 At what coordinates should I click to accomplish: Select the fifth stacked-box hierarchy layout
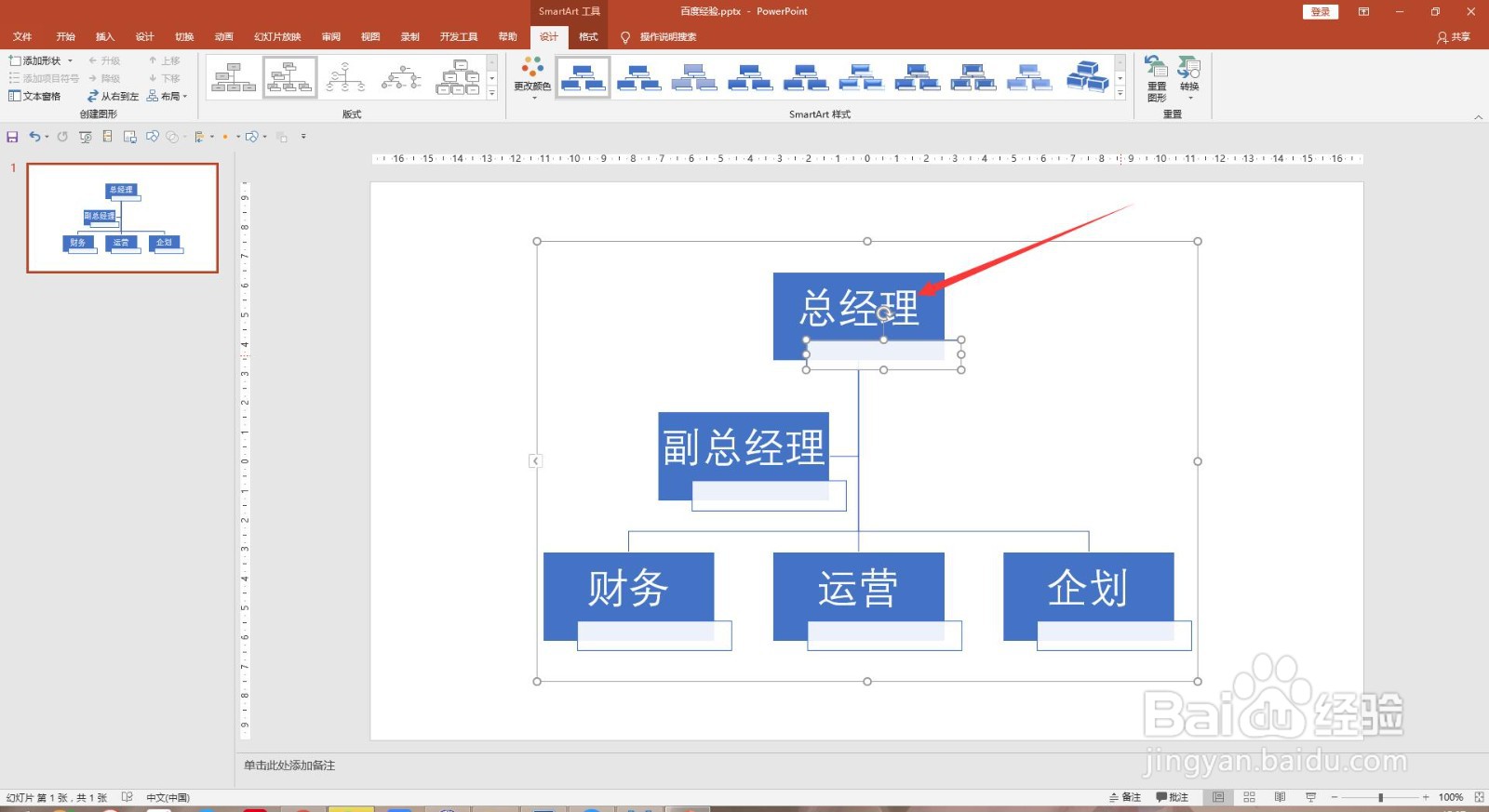click(458, 77)
